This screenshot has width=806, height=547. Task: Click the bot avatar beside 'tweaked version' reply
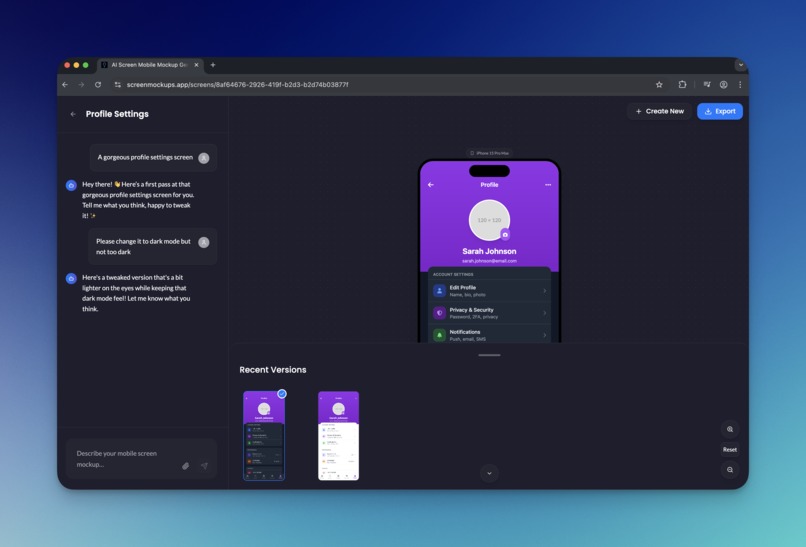click(x=71, y=279)
